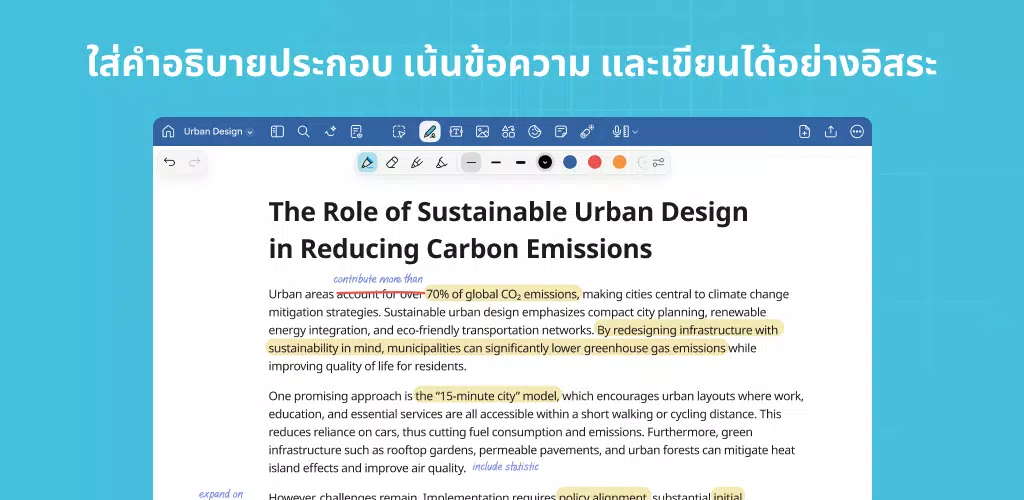The image size is (1024, 500).
Task: Click the Redo arrow
Action: pos(194,163)
